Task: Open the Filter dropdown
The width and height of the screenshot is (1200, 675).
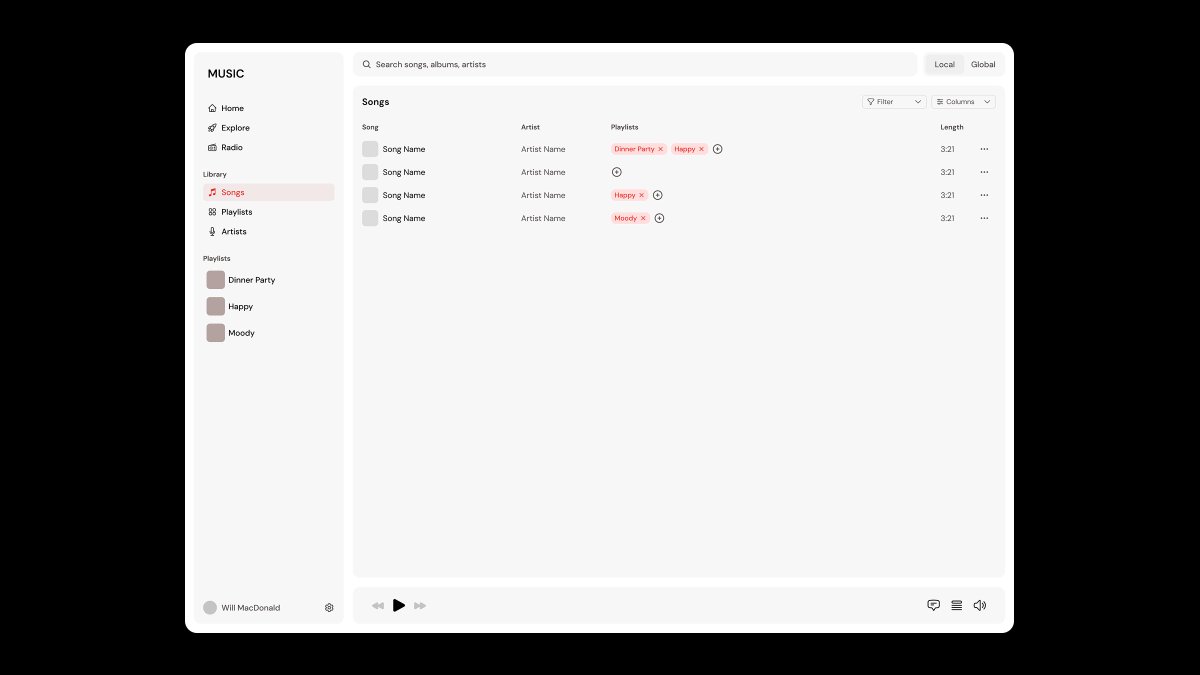Action: click(894, 102)
